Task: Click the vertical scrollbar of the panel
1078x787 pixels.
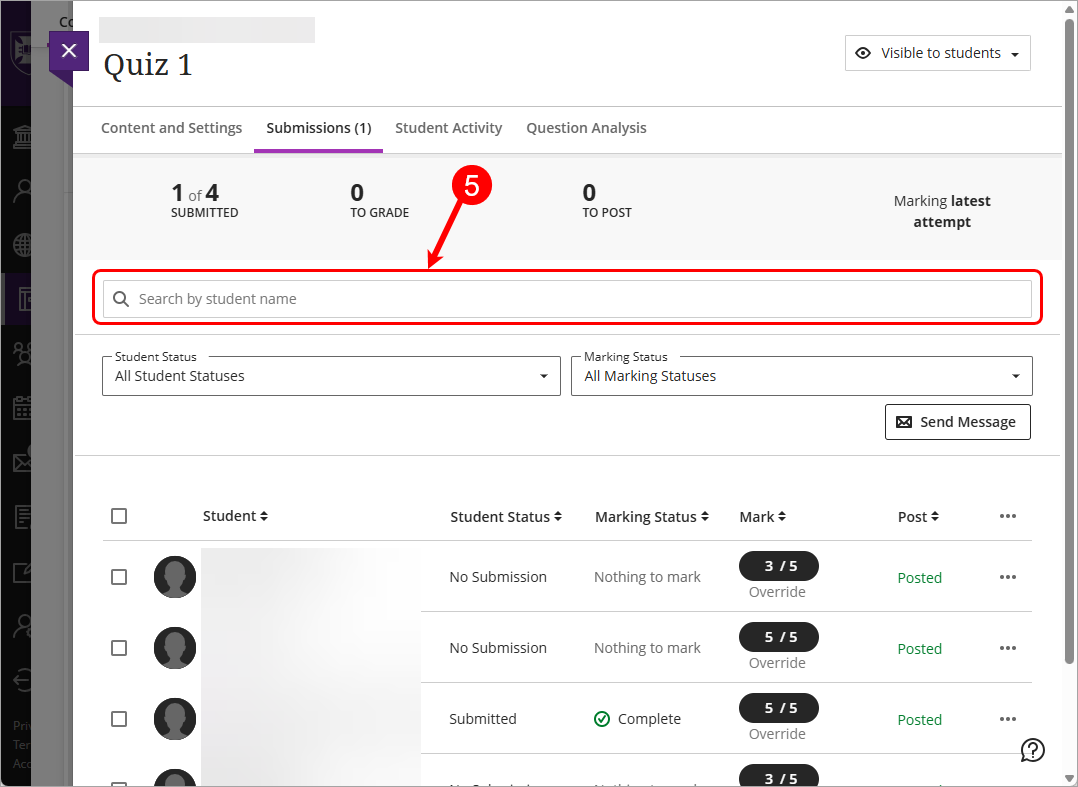Action: [1069, 344]
